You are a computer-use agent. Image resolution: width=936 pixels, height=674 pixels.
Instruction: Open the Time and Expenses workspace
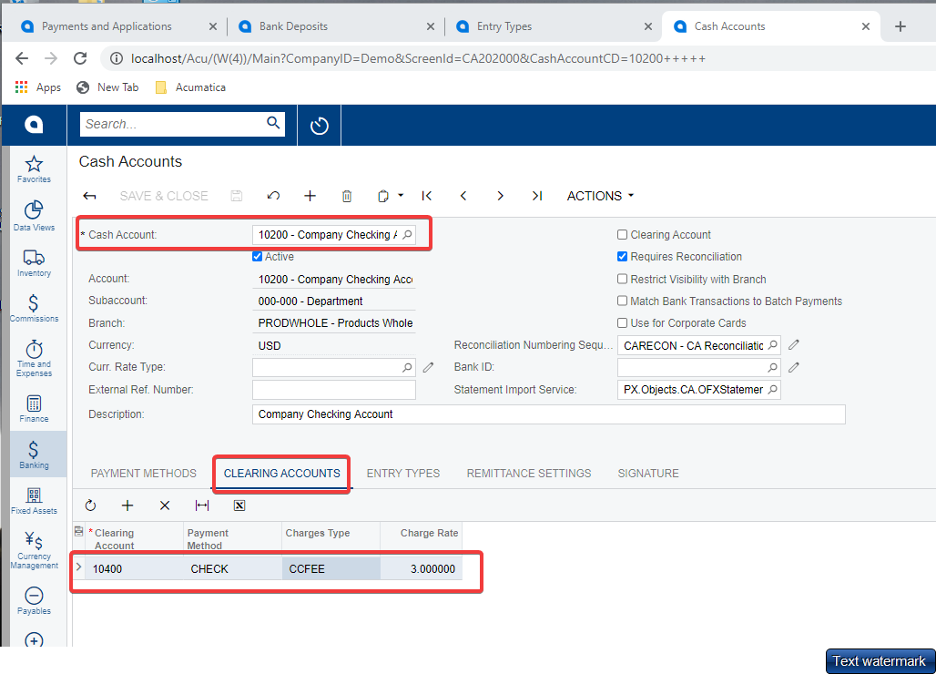[x=33, y=357]
